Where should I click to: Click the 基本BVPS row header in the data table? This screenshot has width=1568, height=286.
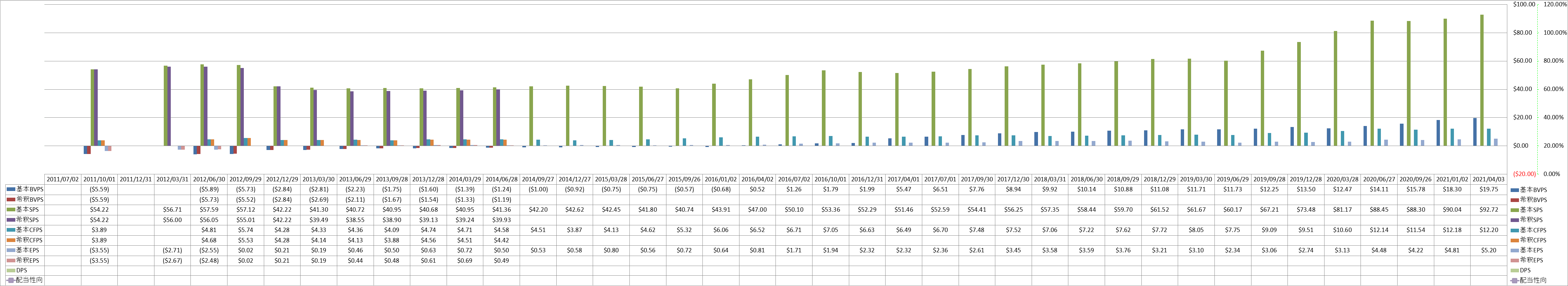tap(25, 189)
